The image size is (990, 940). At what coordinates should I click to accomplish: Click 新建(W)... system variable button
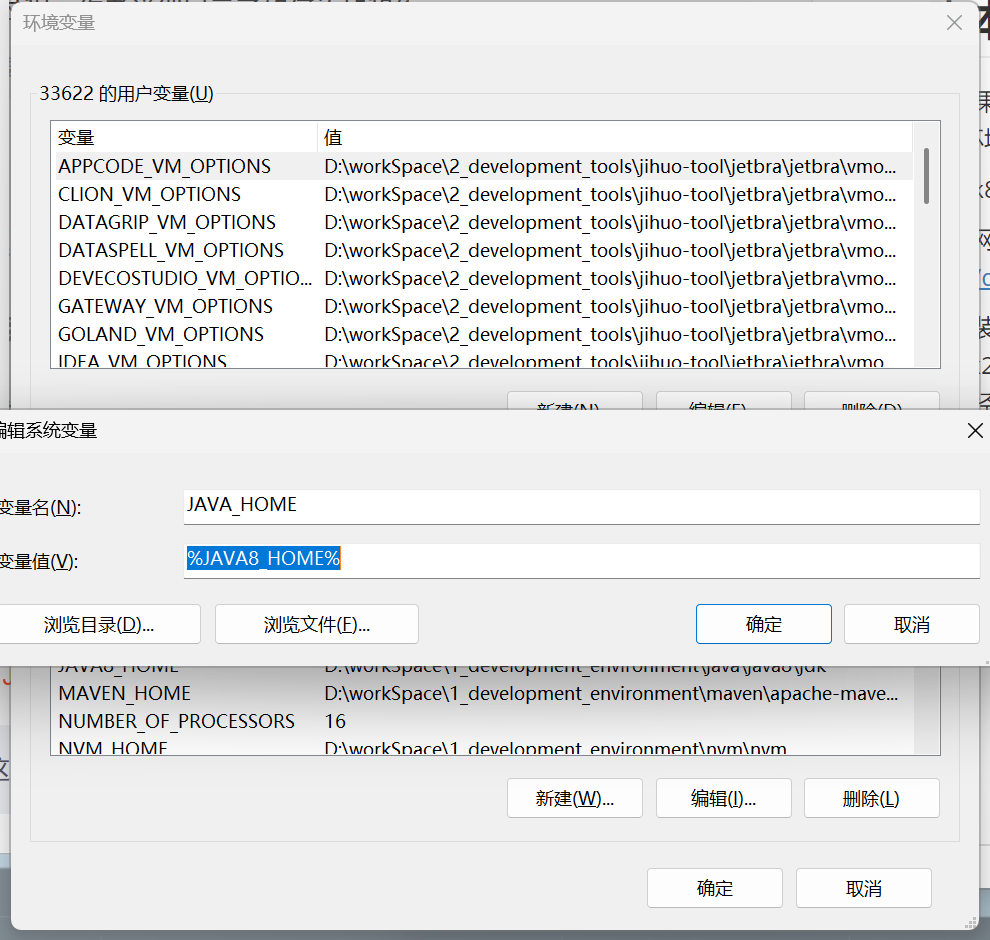(x=574, y=798)
